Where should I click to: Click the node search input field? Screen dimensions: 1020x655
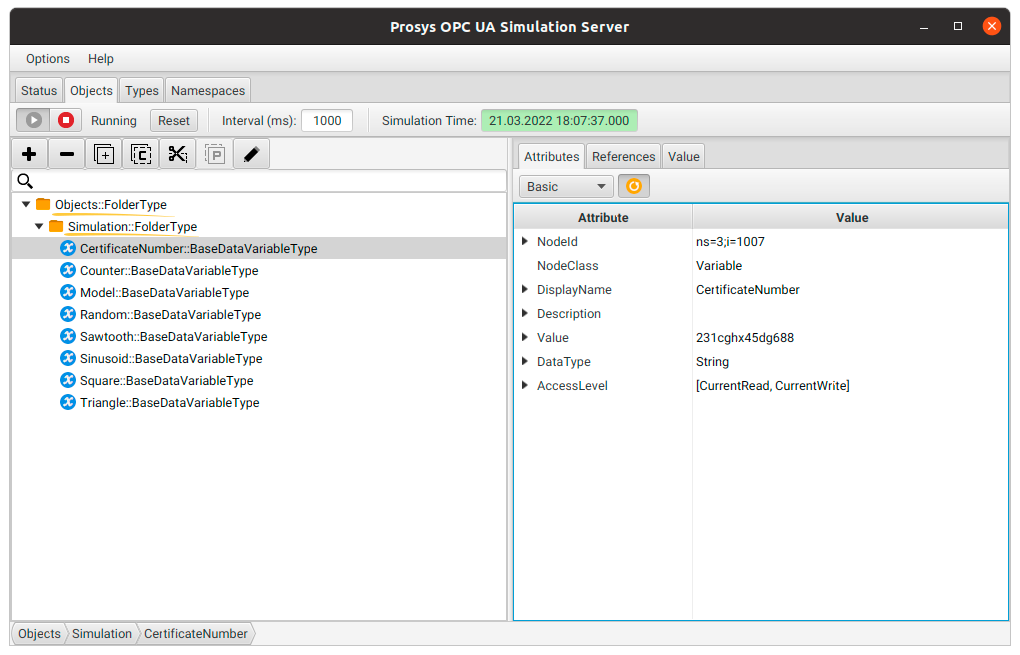tap(259, 181)
